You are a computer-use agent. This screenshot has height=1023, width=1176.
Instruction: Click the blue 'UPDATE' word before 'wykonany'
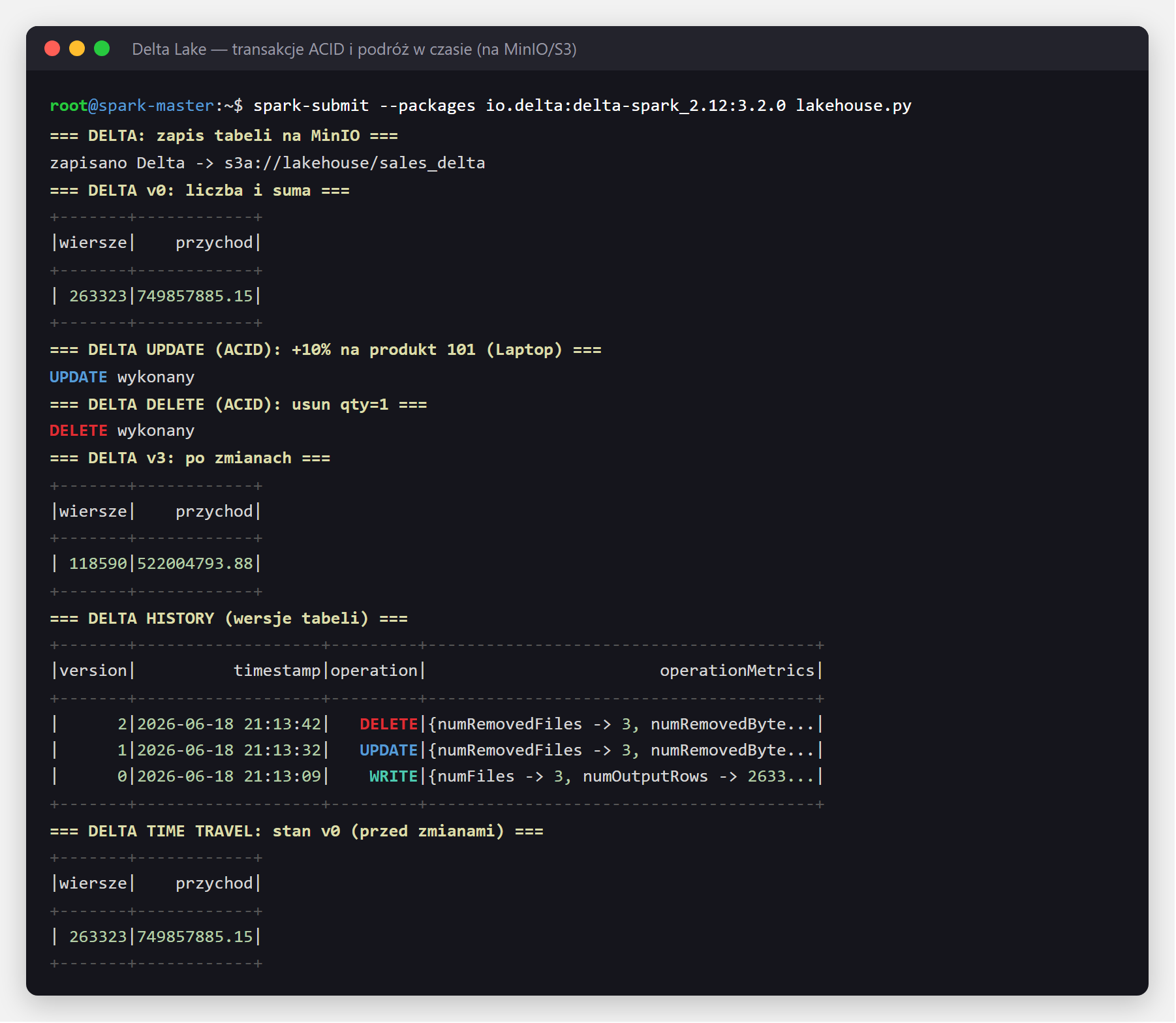[78, 377]
